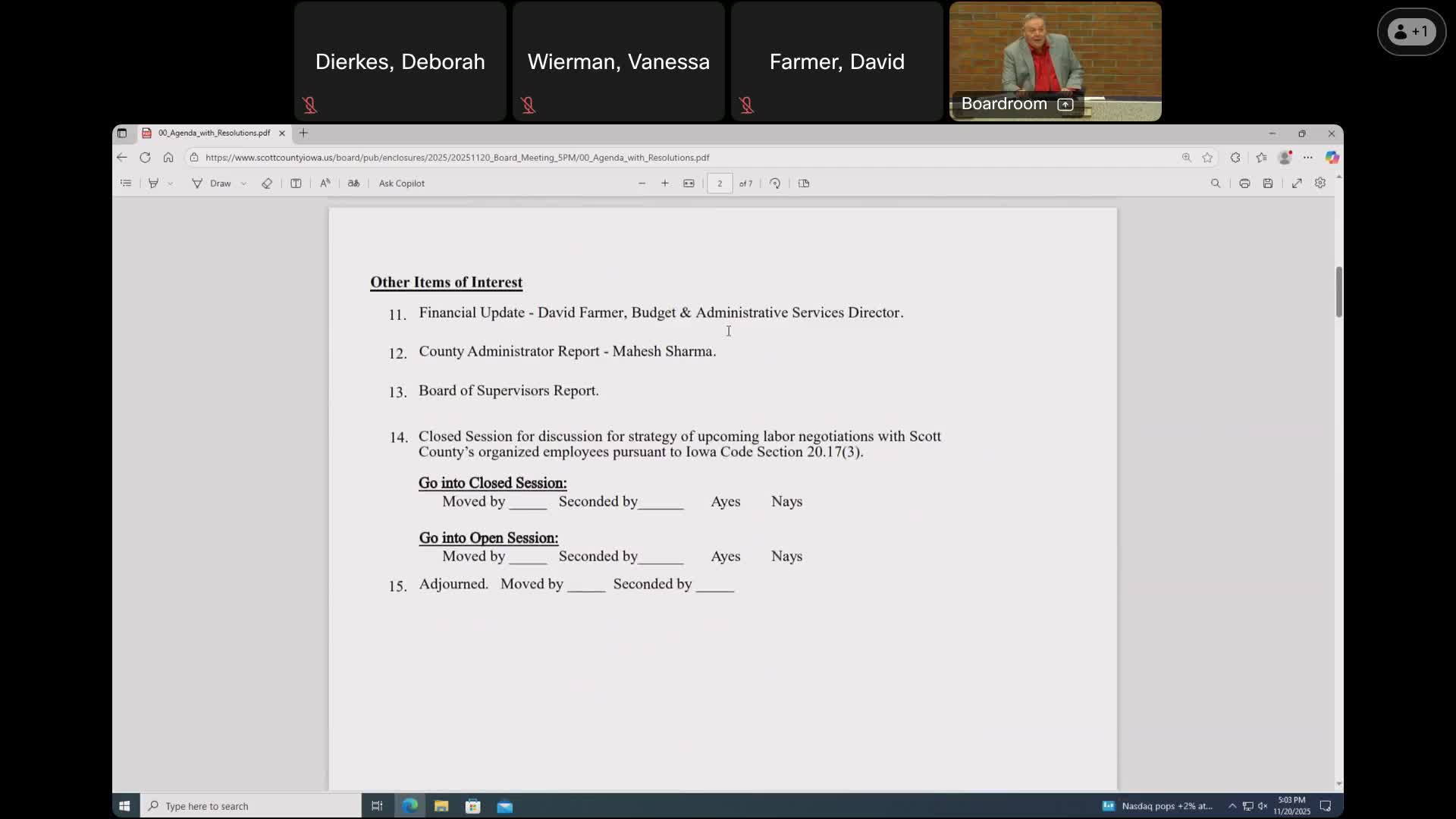1456x819 pixels.
Task: Open a new browser tab
Action: click(x=303, y=133)
